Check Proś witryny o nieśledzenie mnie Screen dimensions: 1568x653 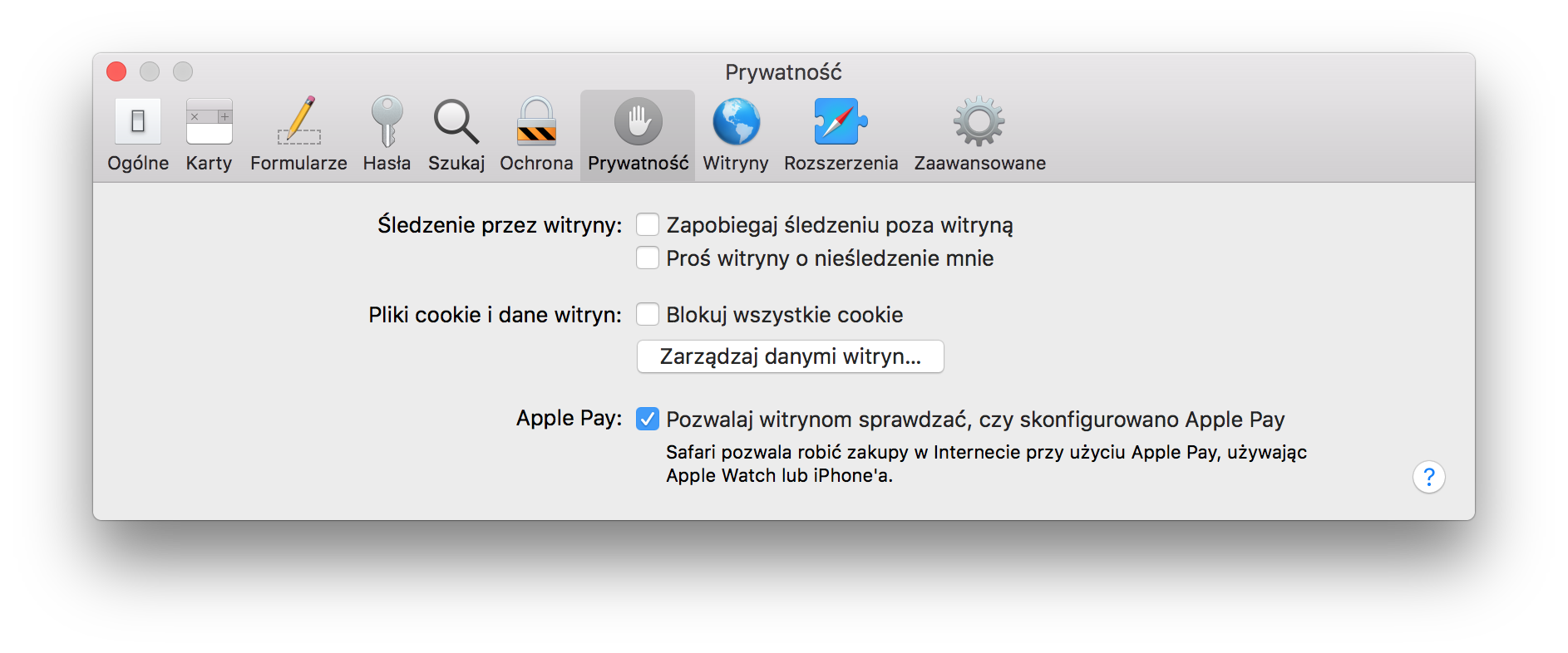coord(648,258)
